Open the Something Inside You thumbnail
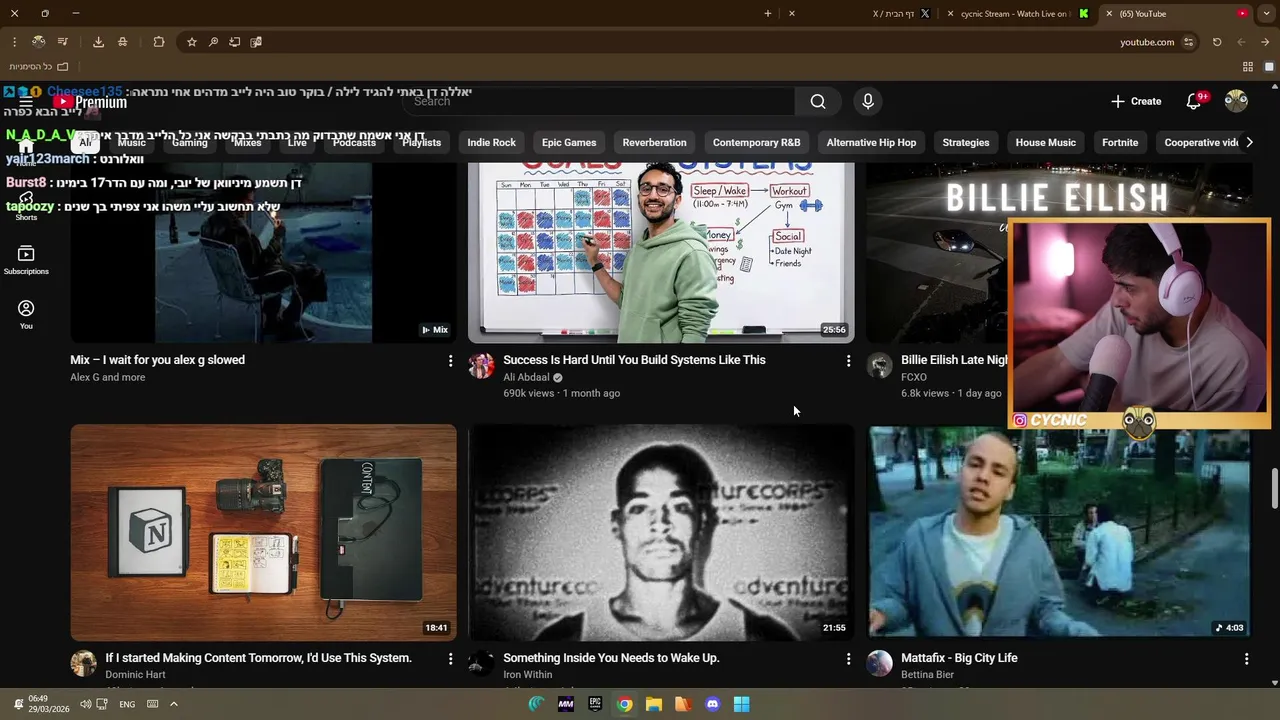The image size is (1280, 720). 661,532
